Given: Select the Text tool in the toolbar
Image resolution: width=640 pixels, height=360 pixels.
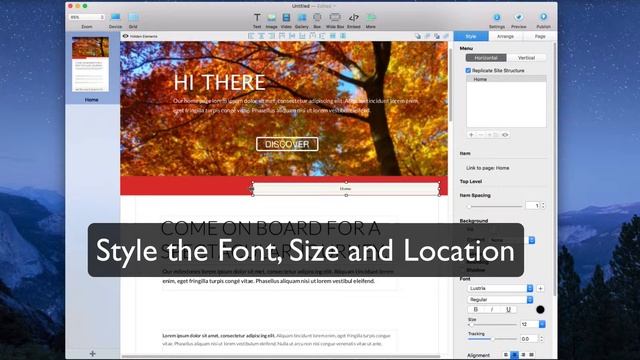Looking at the screenshot, I should point(257,20).
